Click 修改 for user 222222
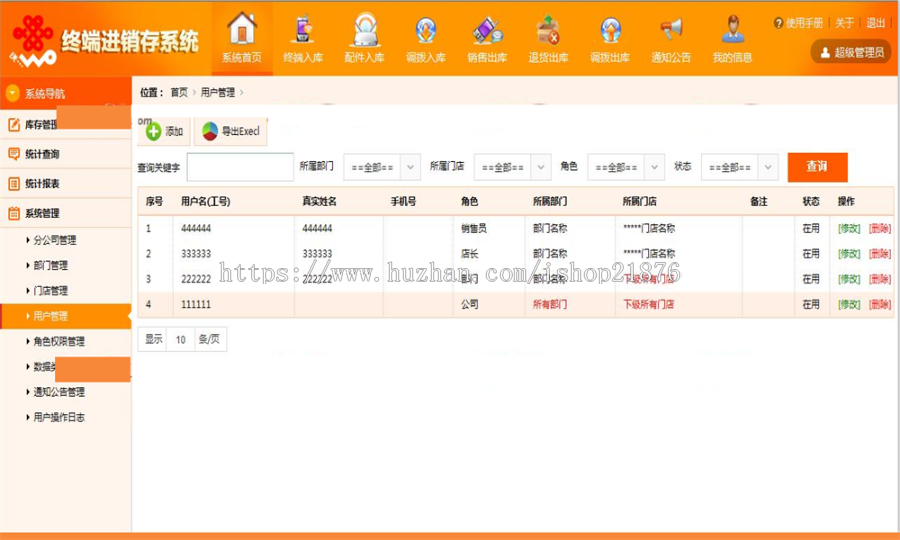The image size is (900, 540). (x=849, y=279)
